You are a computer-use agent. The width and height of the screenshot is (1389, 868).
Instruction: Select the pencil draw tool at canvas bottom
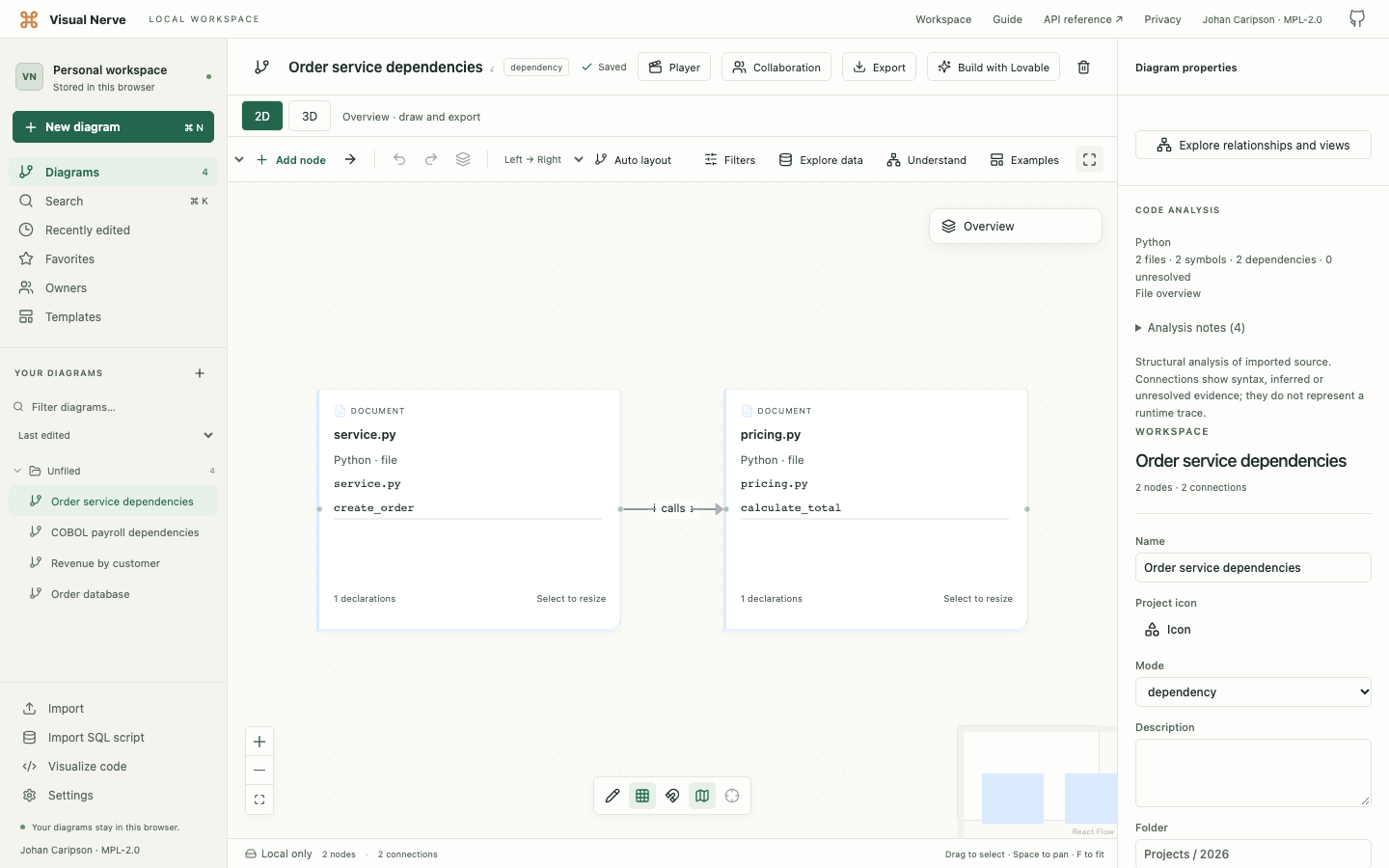click(x=613, y=796)
